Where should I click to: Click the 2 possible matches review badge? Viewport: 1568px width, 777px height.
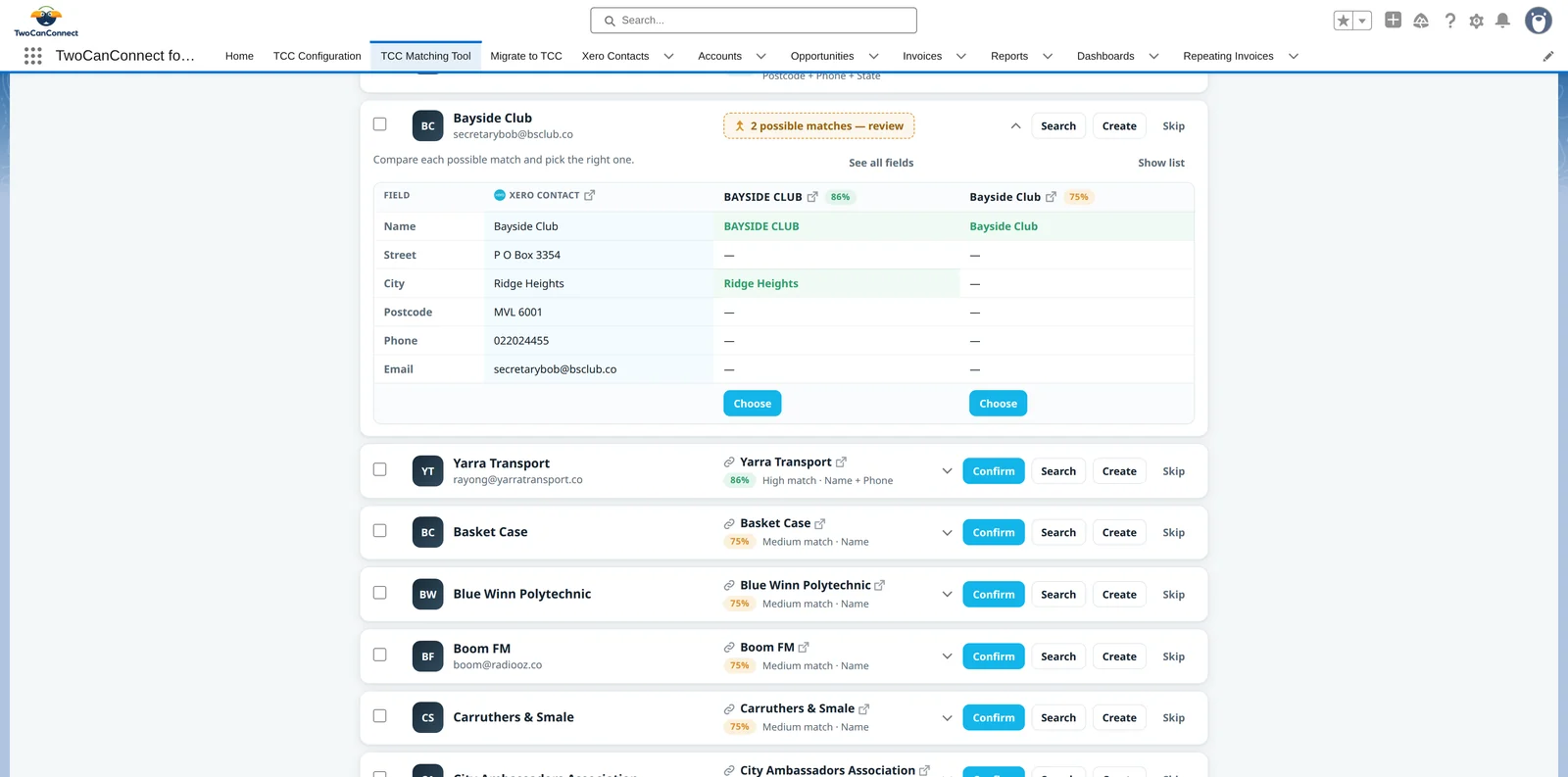tap(819, 125)
